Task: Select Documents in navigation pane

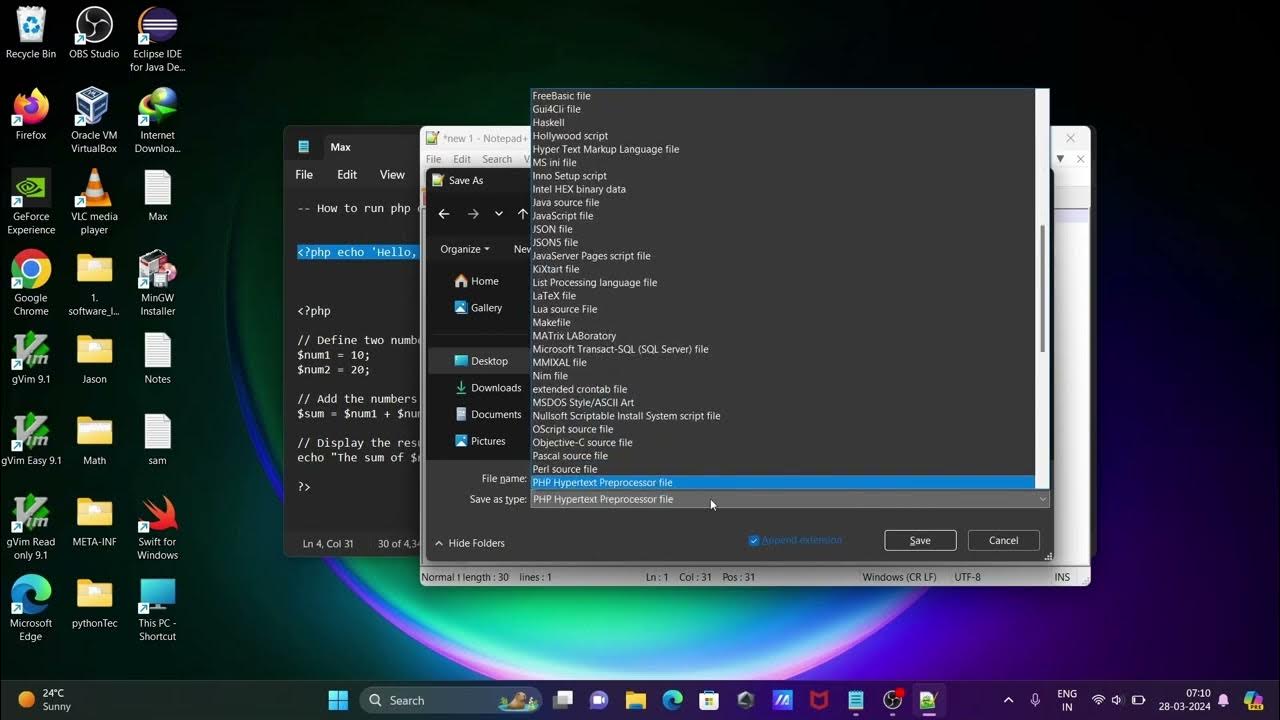Action: point(488,414)
